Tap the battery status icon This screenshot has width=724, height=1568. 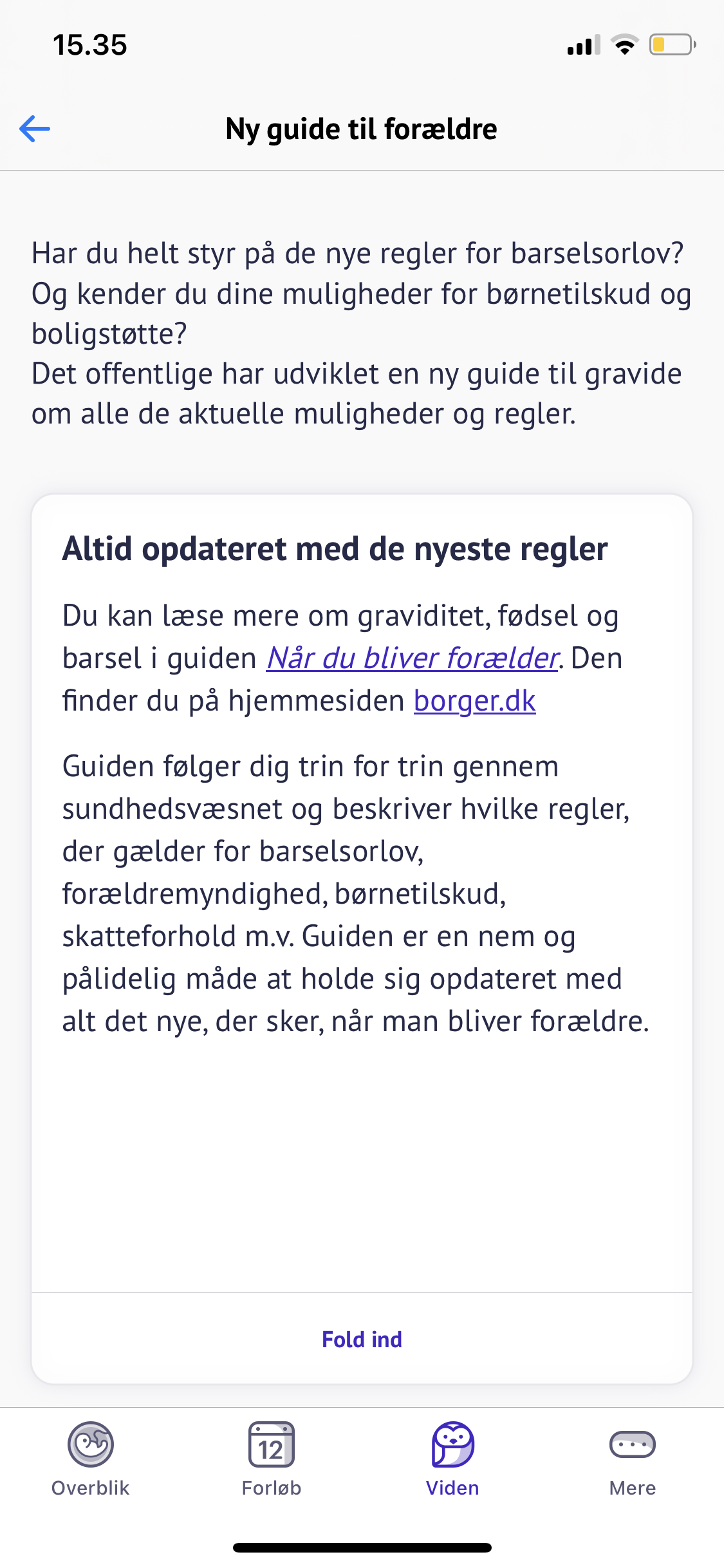[672, 45]
